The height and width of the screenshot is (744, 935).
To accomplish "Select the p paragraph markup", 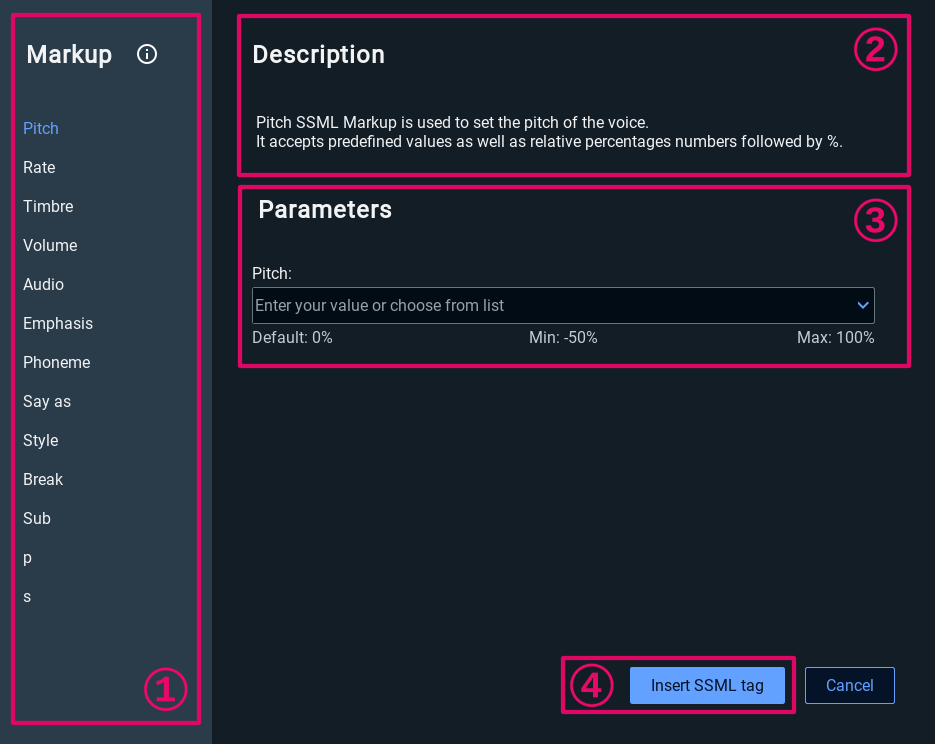I will click(x=28, y=557).
